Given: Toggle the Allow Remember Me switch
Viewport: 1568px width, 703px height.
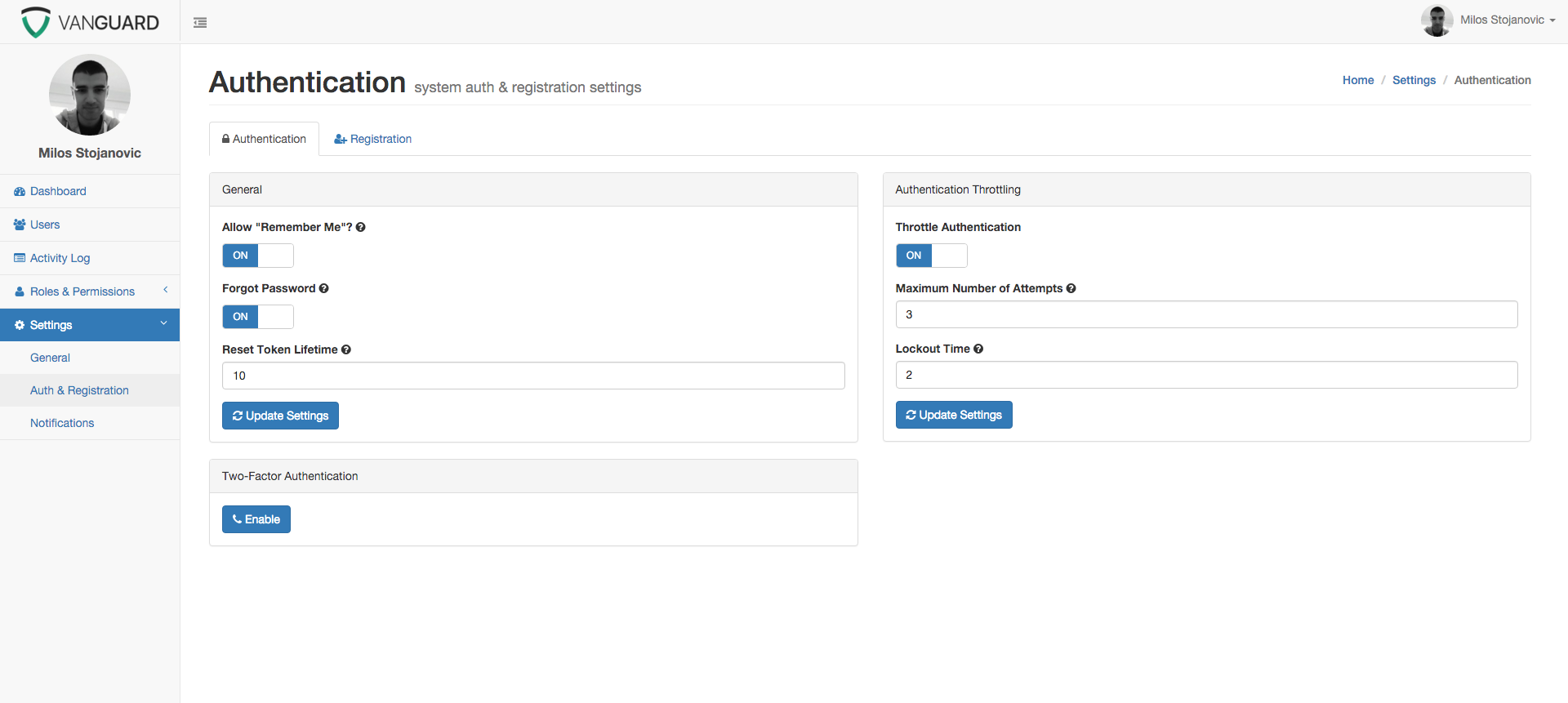Looking at the screenshot, I should 258,256.
